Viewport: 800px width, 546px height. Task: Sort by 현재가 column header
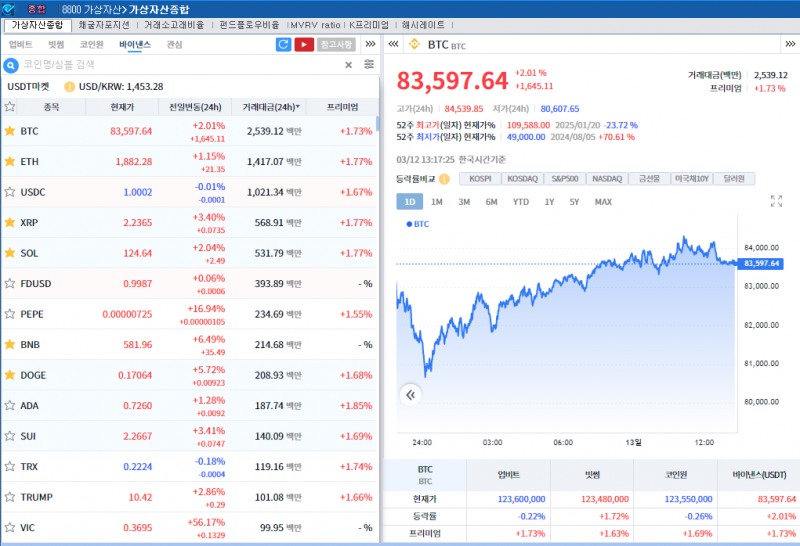click(x=122, y=107)
